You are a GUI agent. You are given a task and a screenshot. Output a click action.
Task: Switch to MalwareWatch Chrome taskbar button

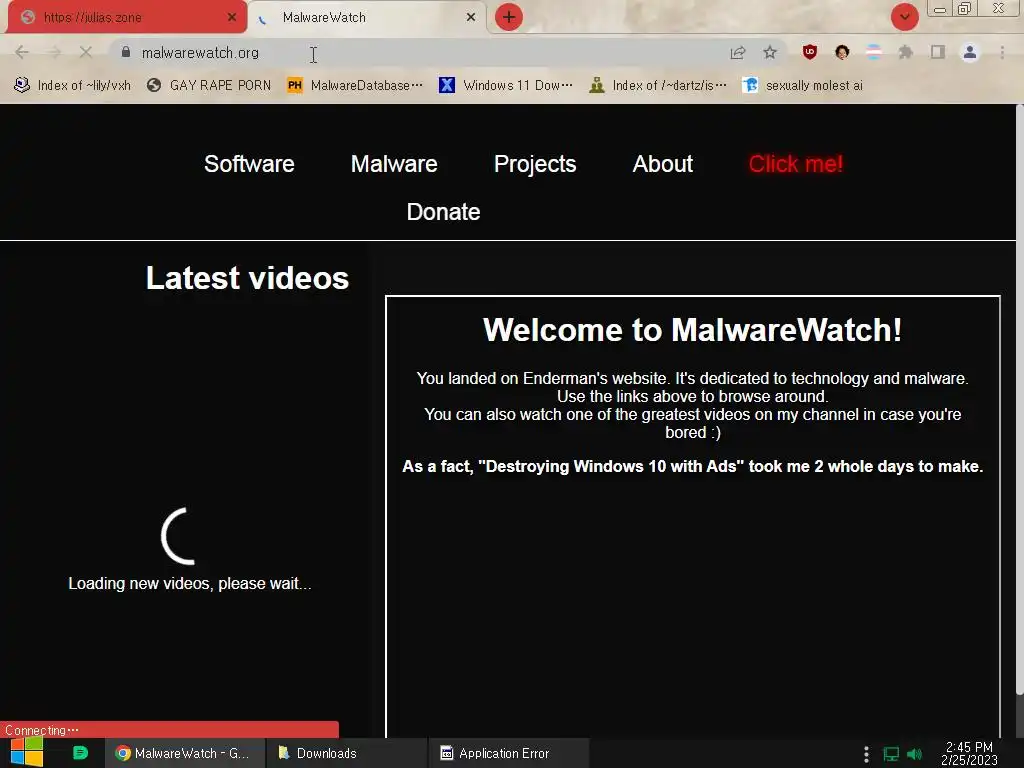click(x=184, y=753)
